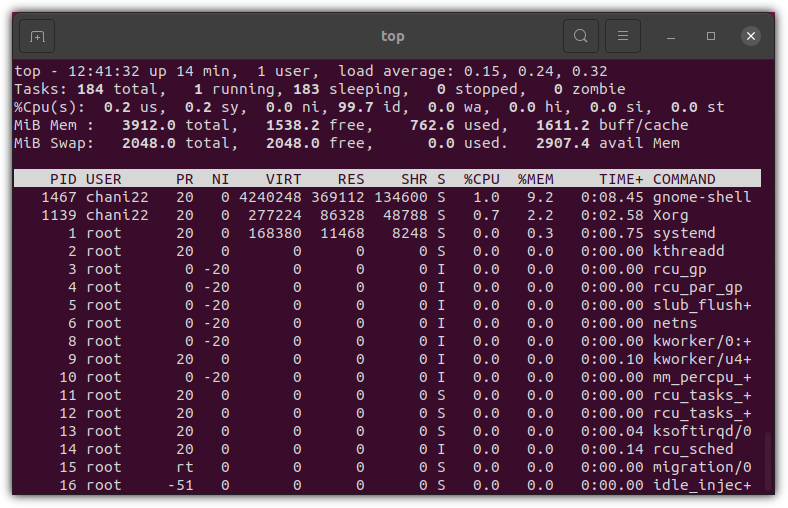Open the terminal search tool
The image size is (788, 508).
[x=581, y=36]
